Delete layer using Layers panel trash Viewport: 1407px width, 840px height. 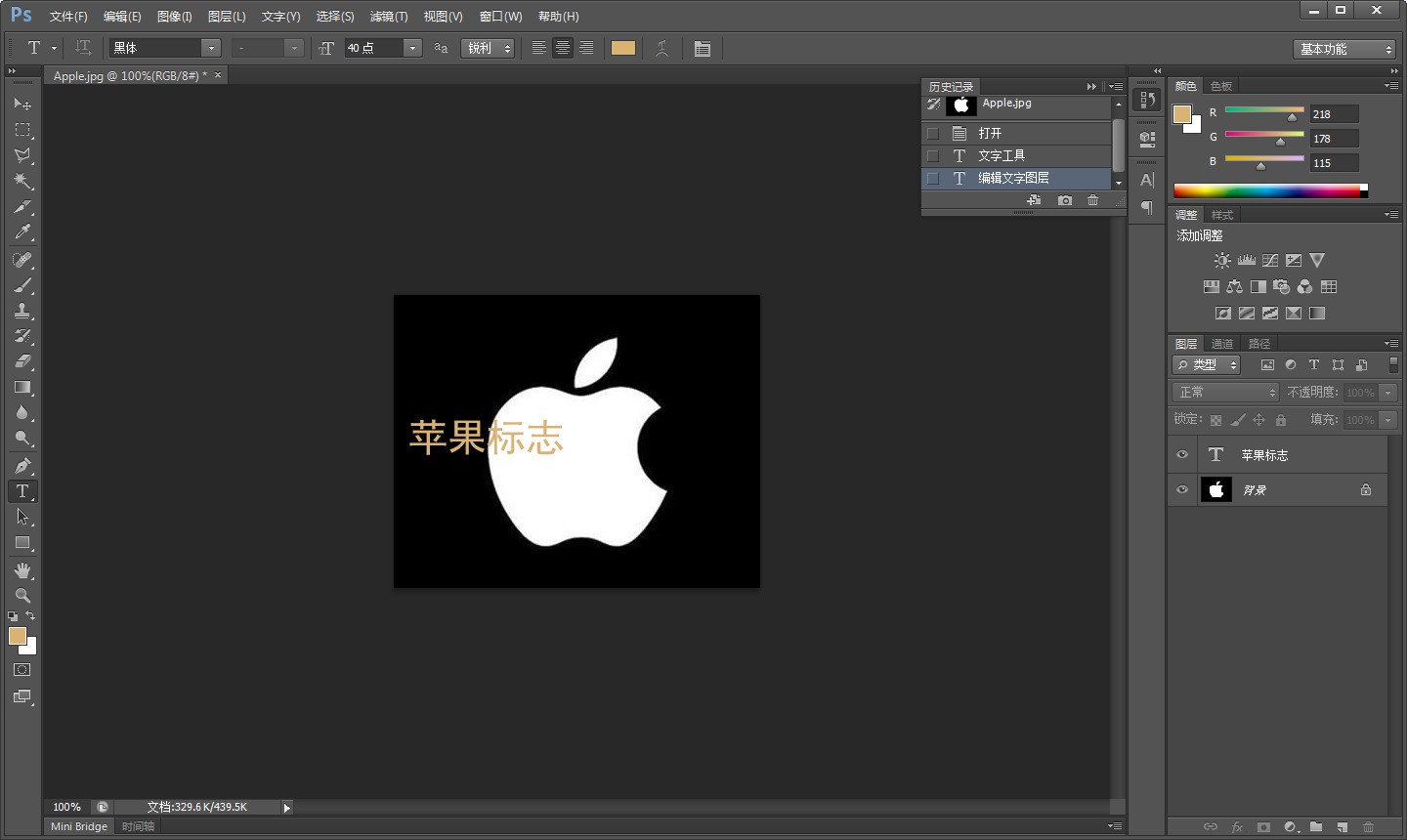[x=1368, y=827]
